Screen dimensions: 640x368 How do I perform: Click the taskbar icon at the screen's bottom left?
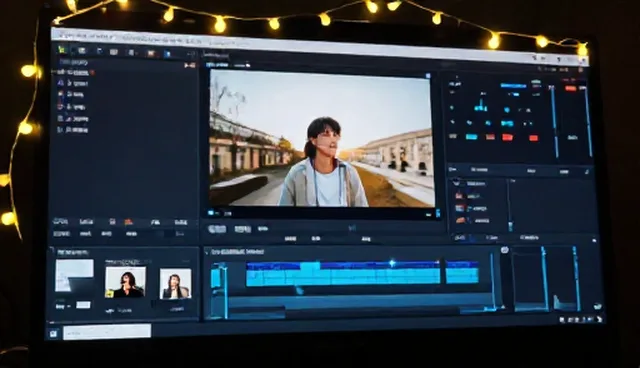[x=53, y=334]
